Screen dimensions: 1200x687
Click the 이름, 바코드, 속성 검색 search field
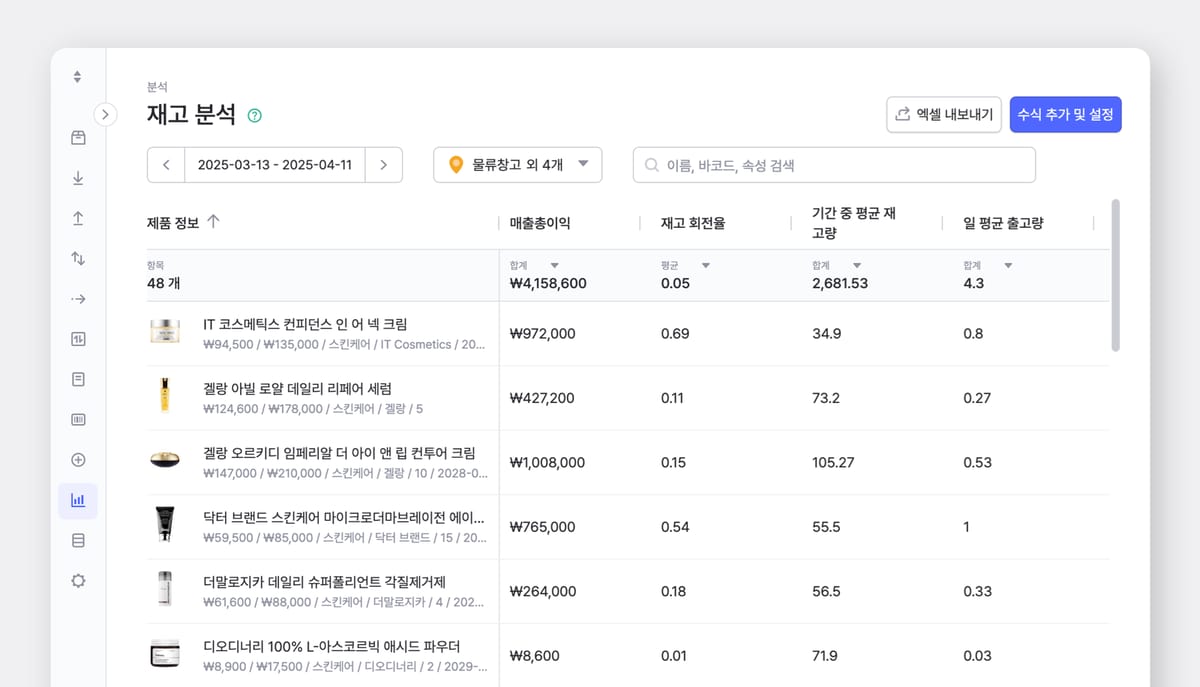tap(834, 165)
